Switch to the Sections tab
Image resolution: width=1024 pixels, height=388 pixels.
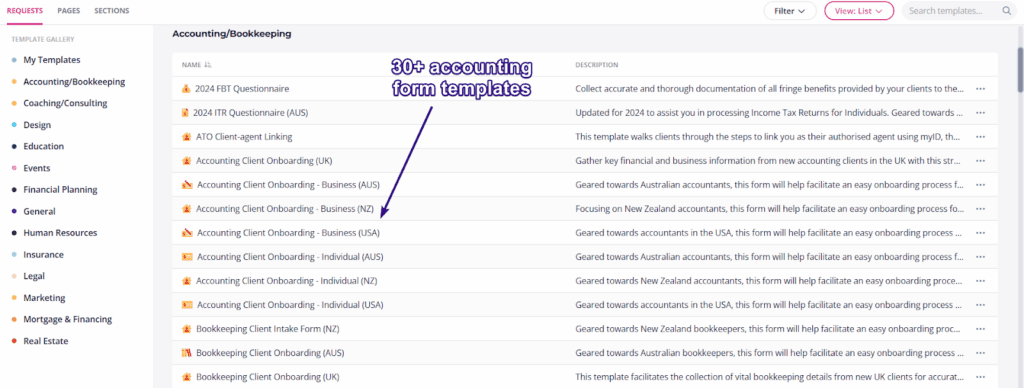point(112,10)
